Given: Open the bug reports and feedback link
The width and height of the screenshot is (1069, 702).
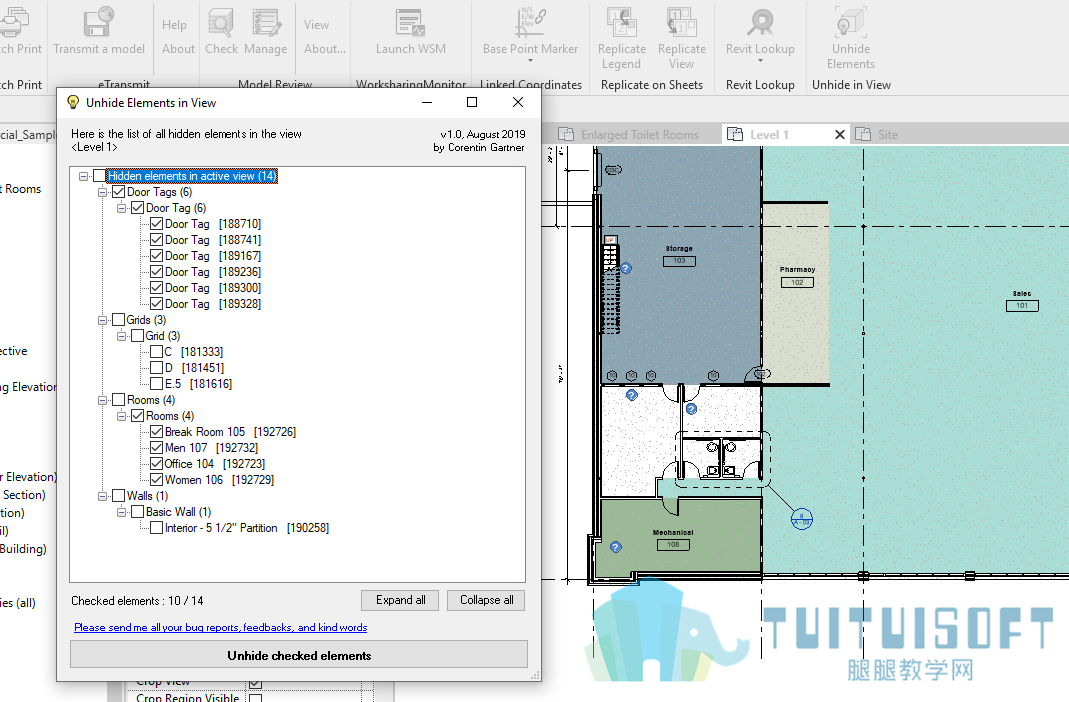Looking at the screenshot, I should pos(220,627).
